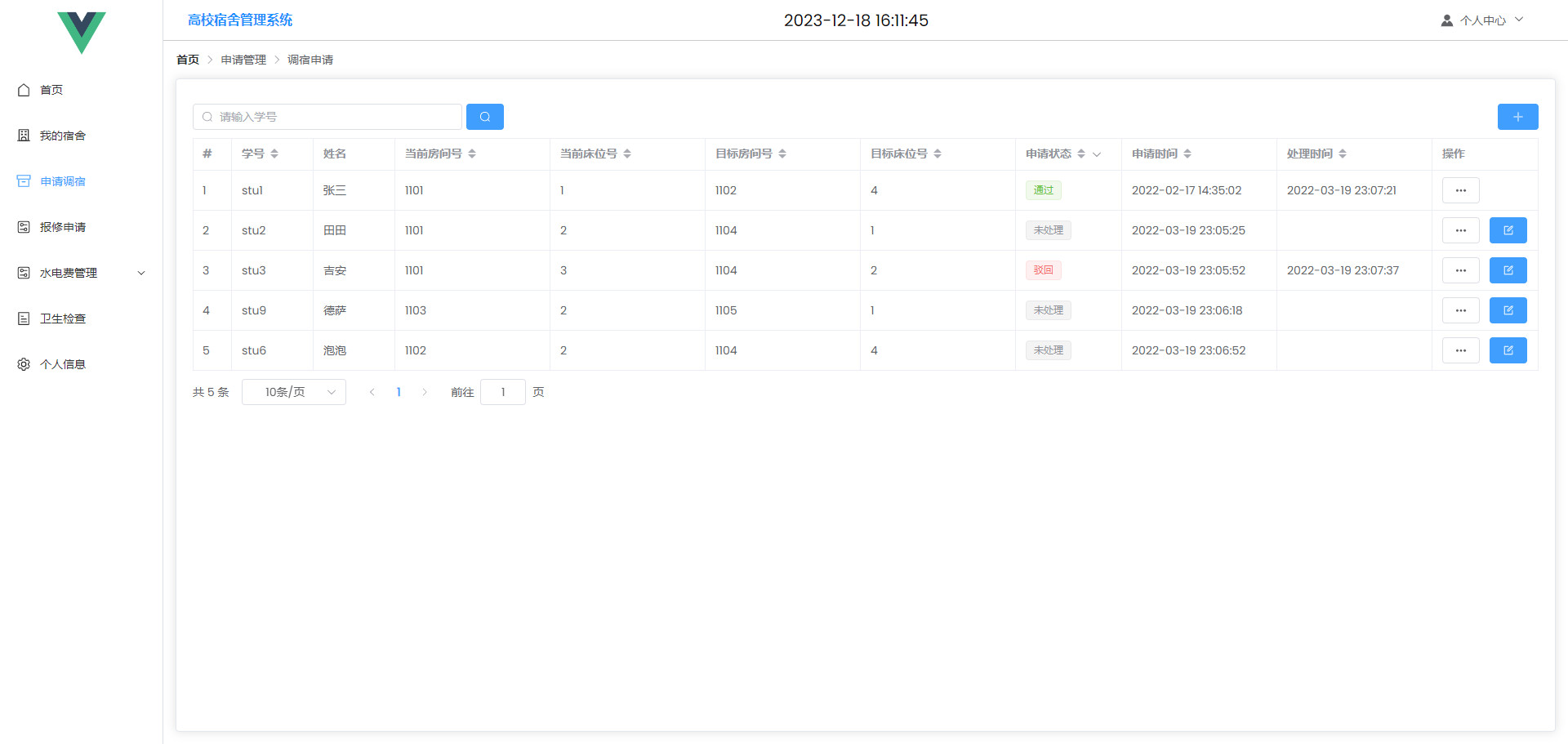Image resolution: width=1568 pixels, height=744 pixels.
Task: Open the more-options button for row stu2
Action: [x=1461, y=230]
